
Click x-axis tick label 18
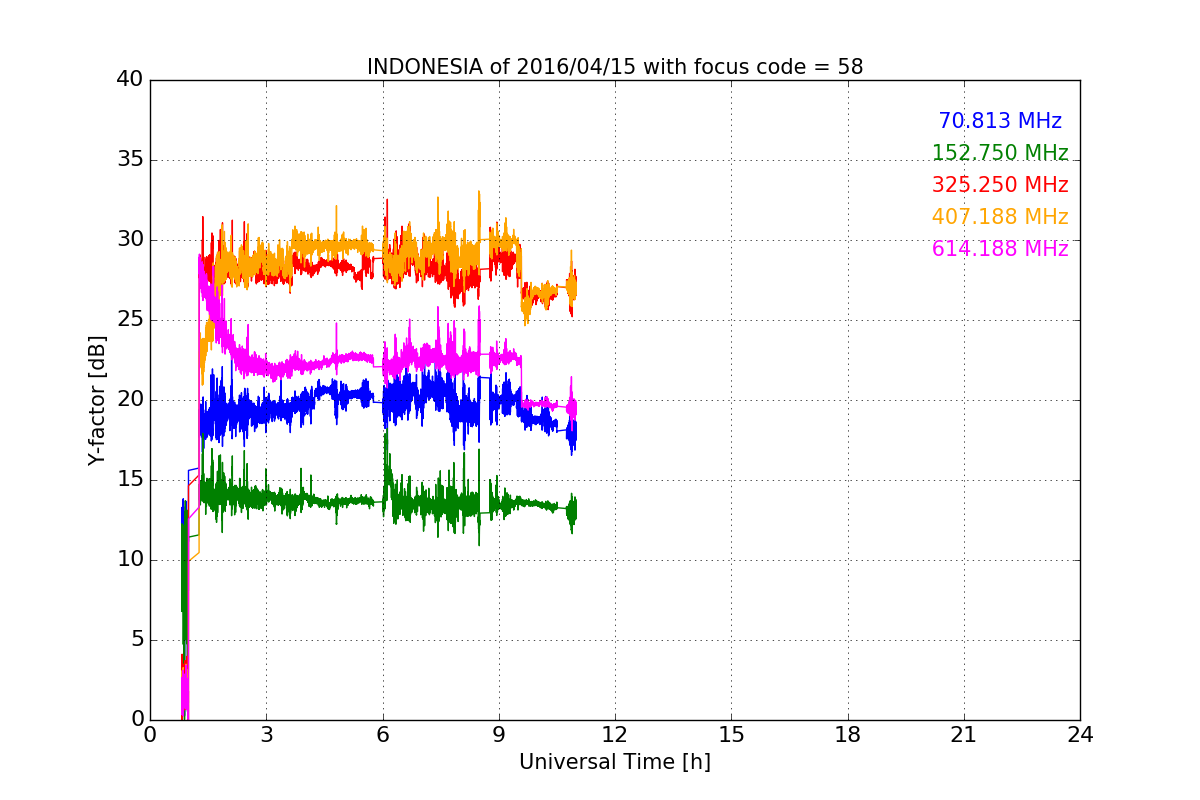click(x=848, y=735)
